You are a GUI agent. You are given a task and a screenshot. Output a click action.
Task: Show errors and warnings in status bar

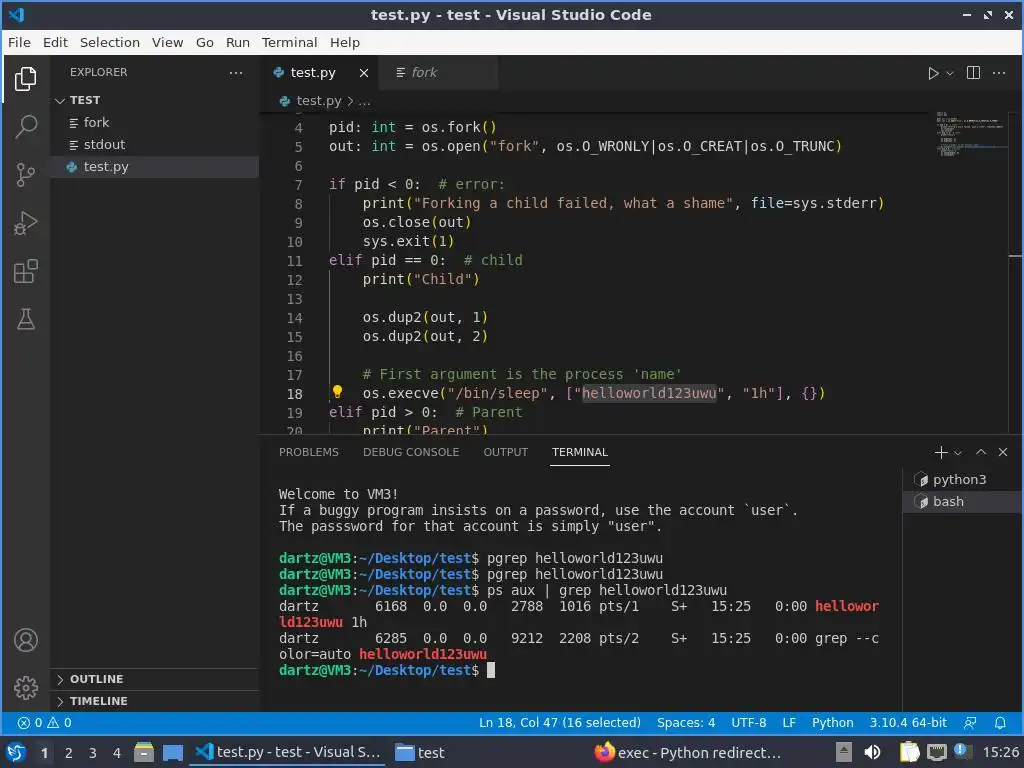44,722
